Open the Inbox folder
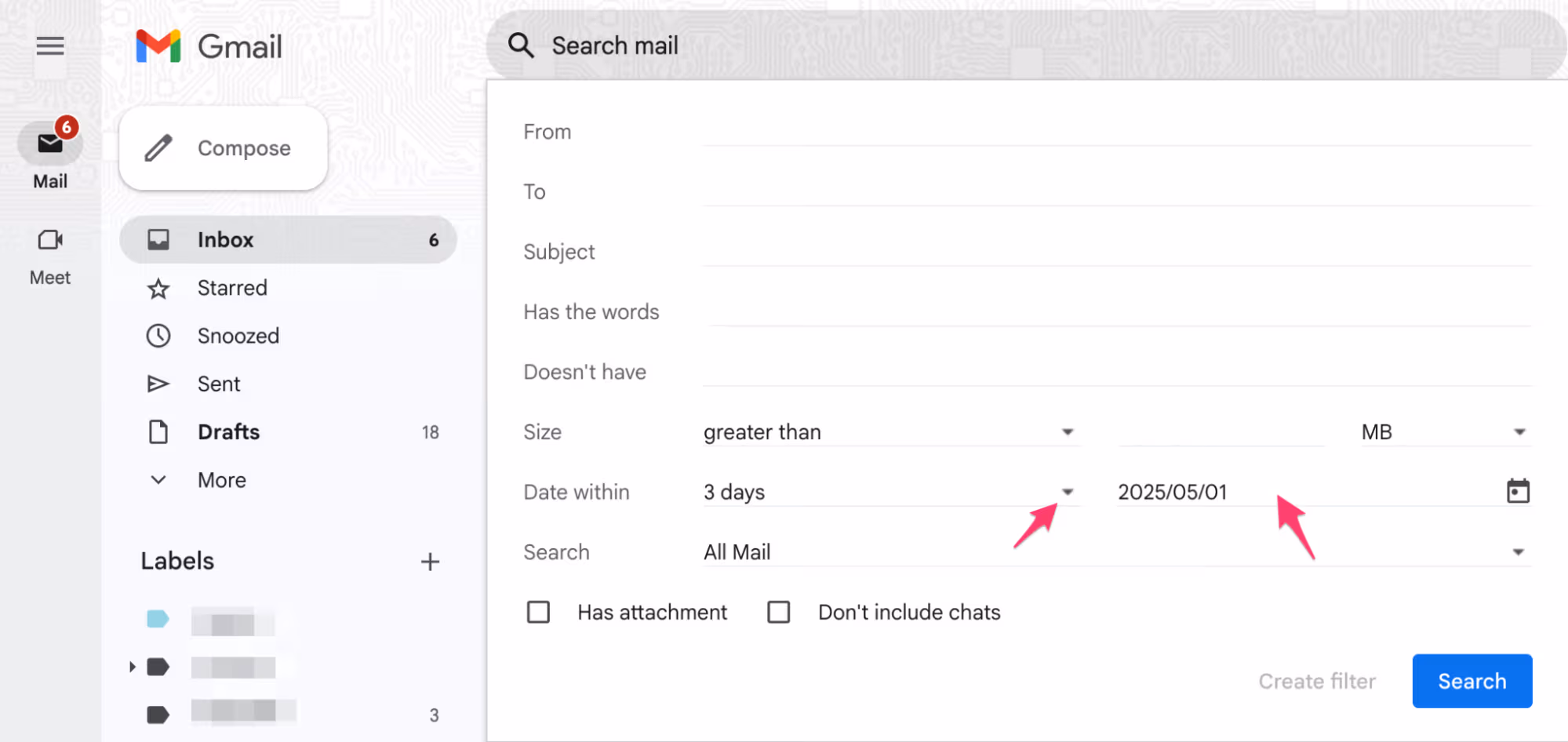 [x=225, y=239]
